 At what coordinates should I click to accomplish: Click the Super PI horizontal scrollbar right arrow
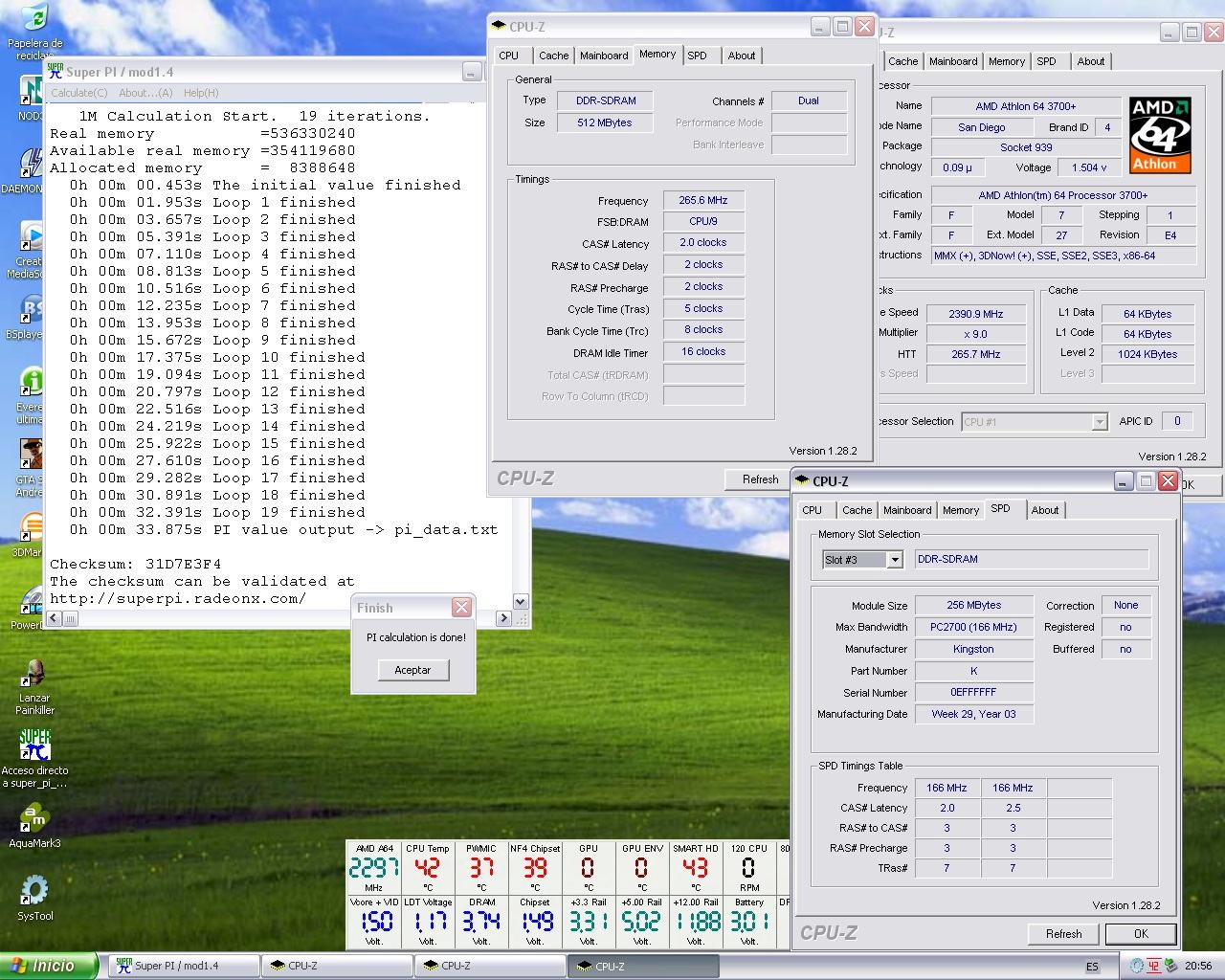tap(503, 618)
